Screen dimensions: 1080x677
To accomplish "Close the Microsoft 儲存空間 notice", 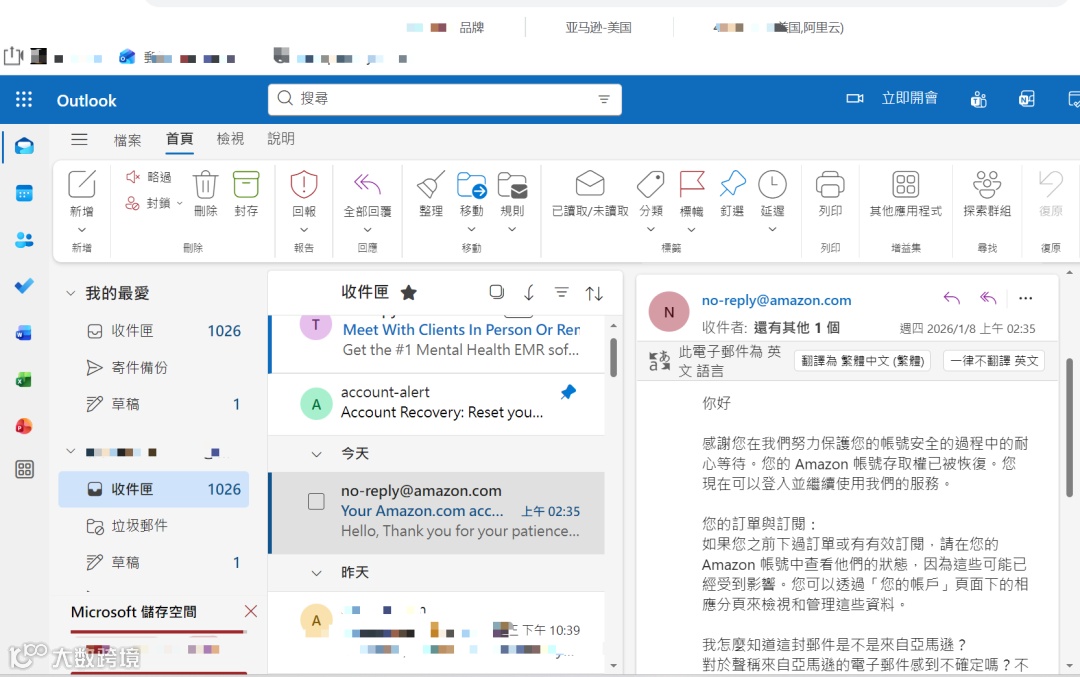I will pyautogui.click(x=251, y=612).
